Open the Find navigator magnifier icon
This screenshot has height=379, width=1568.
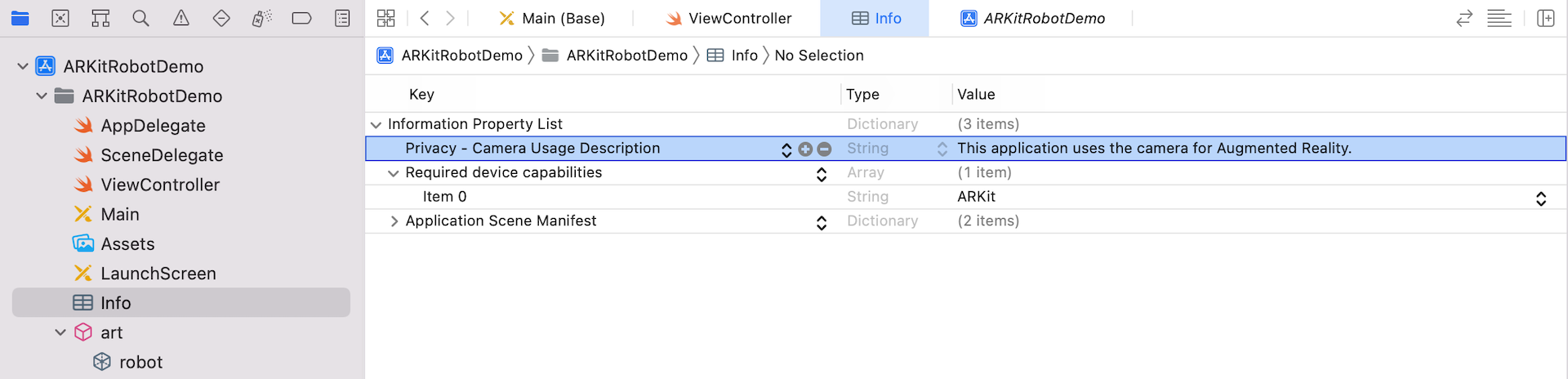point(140,18)
